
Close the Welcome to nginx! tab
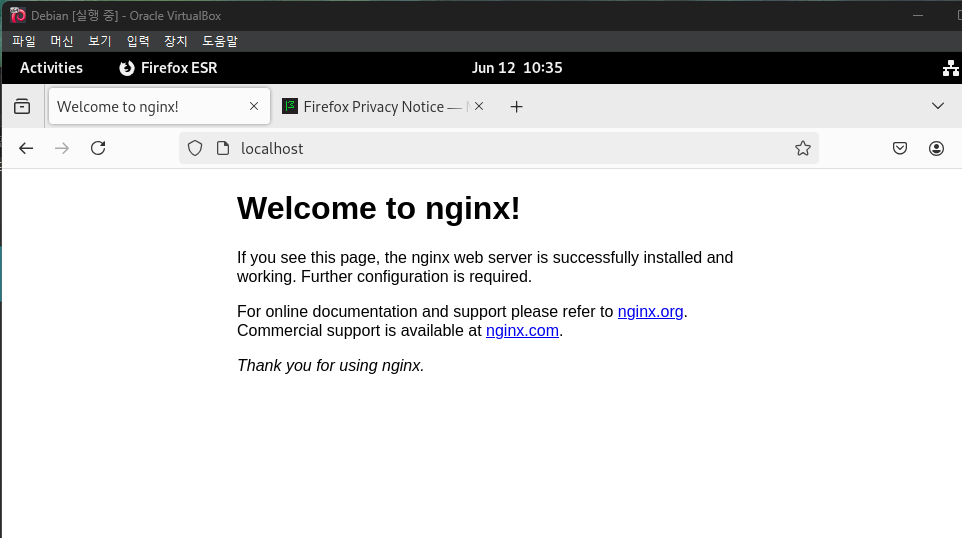254,106
